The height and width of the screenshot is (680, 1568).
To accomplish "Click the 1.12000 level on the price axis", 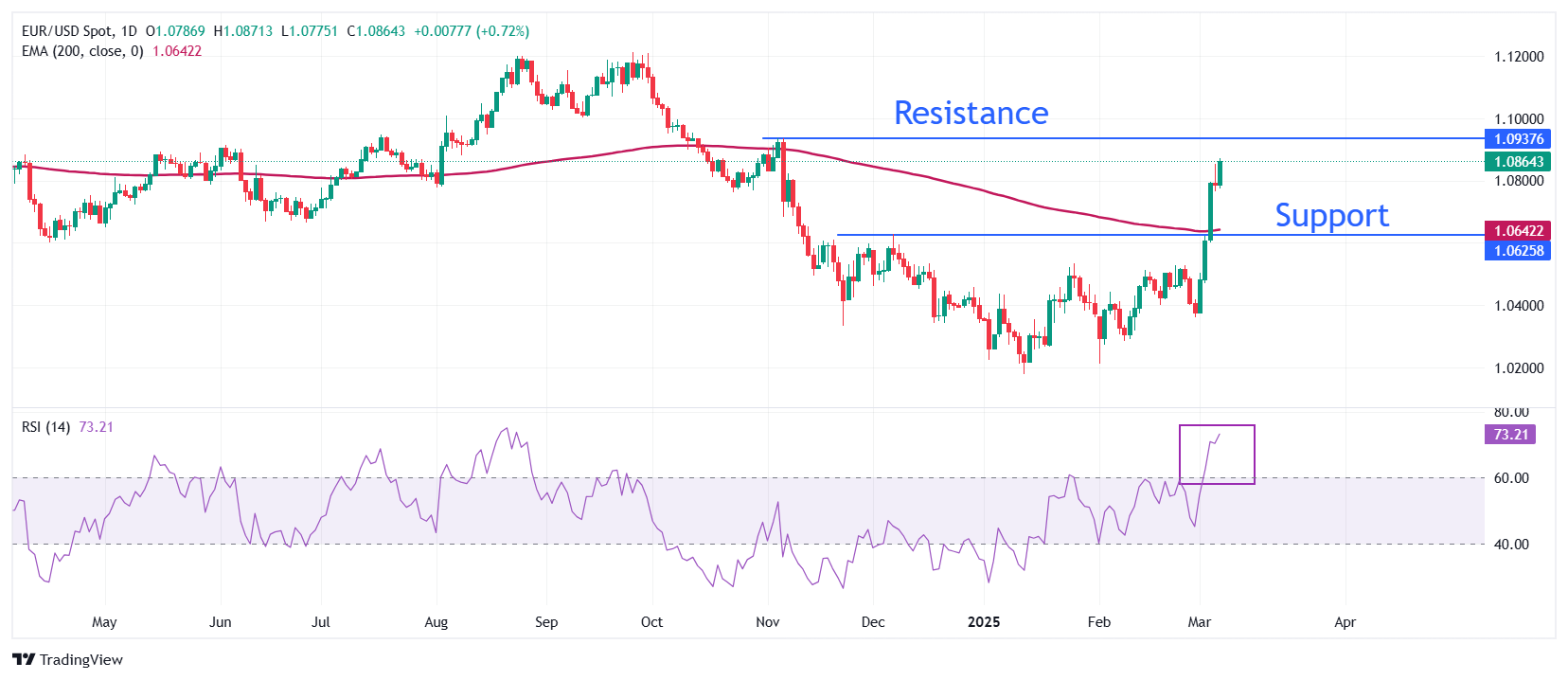I will pos(1518,57).
